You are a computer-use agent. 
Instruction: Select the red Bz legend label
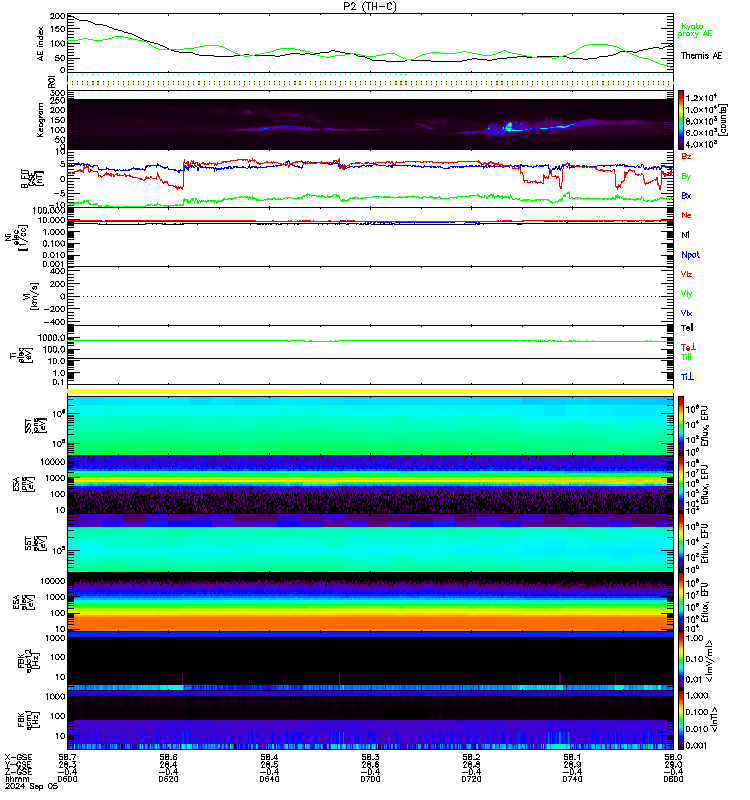(686, 156)
